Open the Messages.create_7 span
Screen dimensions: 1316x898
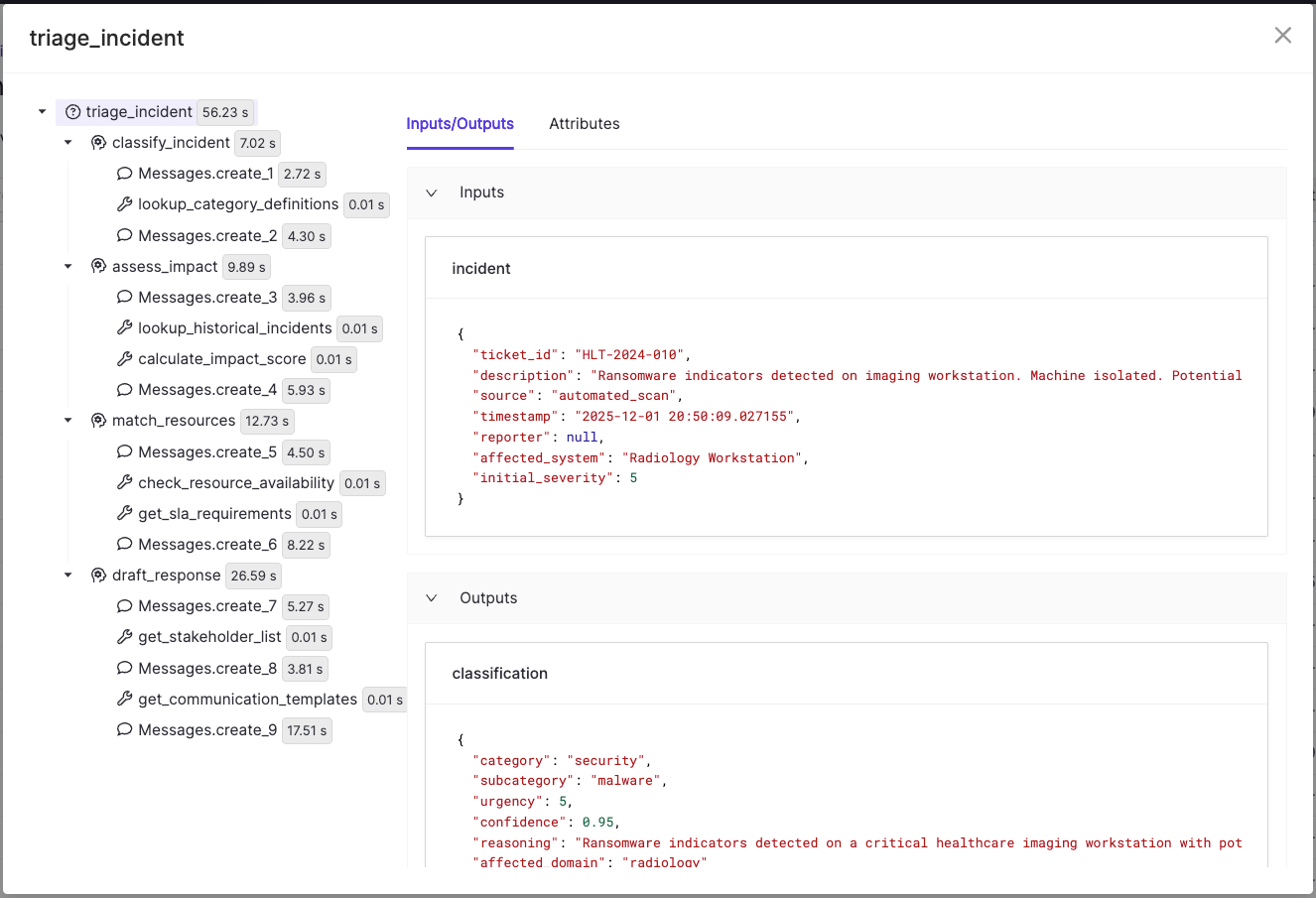coord(207,606)
